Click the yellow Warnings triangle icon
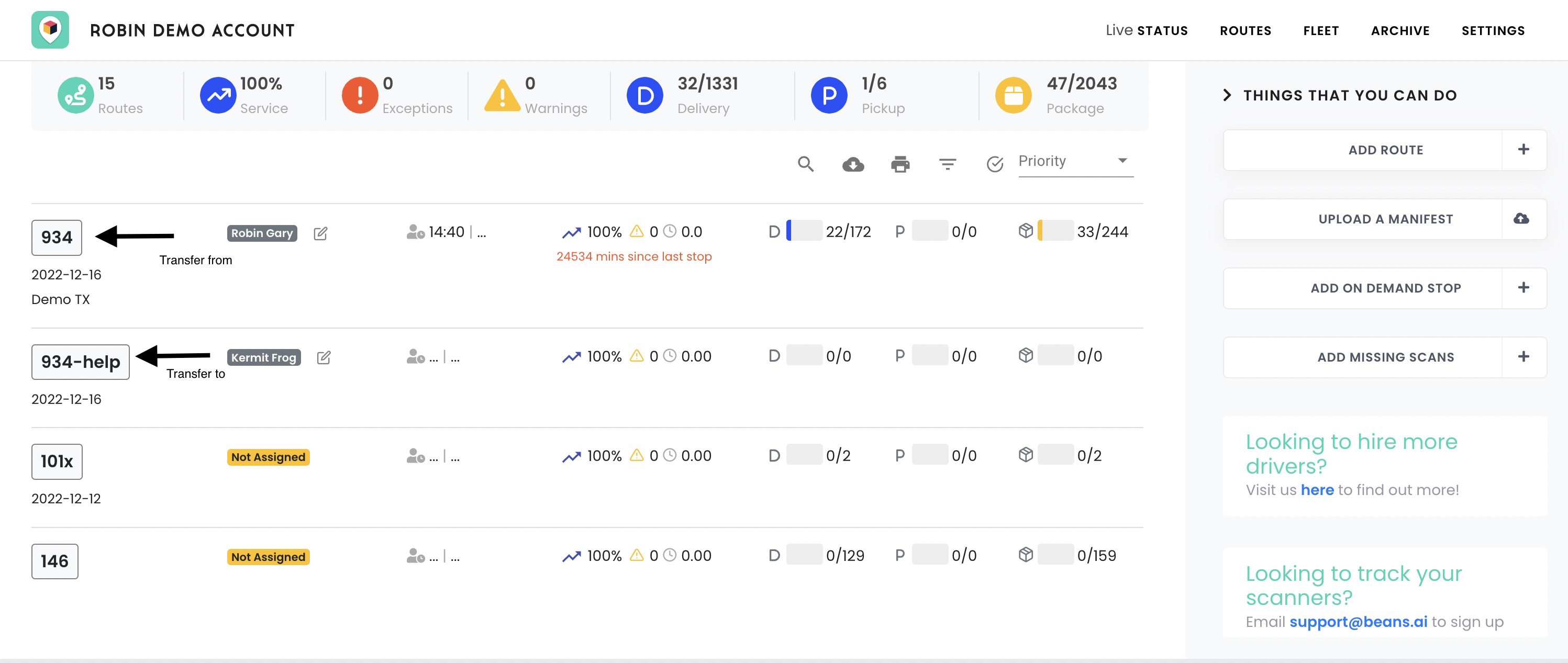 point(502,95)
